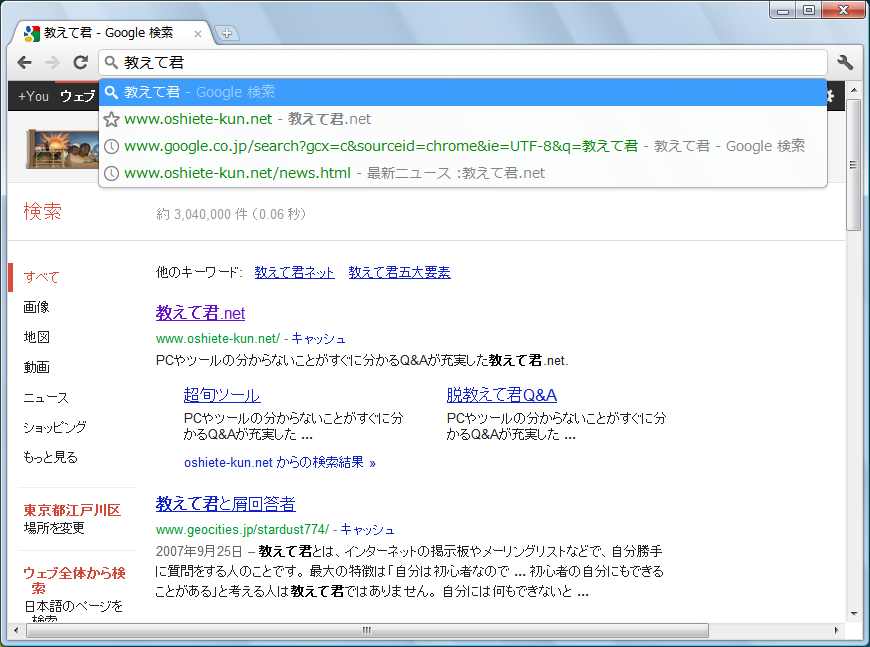Open the 脱教えて君Q&A sitelink
870x647 pixels.
click(502, 395)
